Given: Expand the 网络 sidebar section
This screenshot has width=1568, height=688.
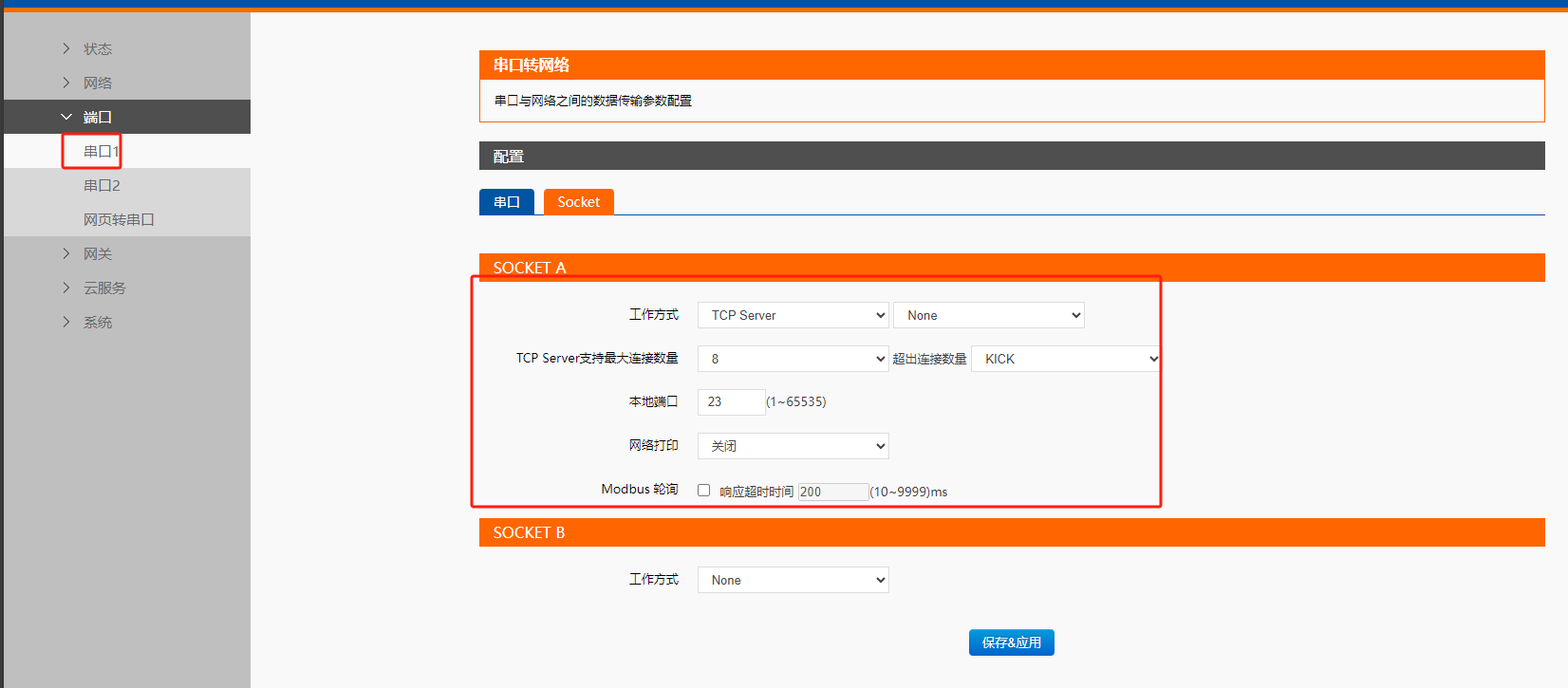Looking at the screenshot, I should 97,83.
